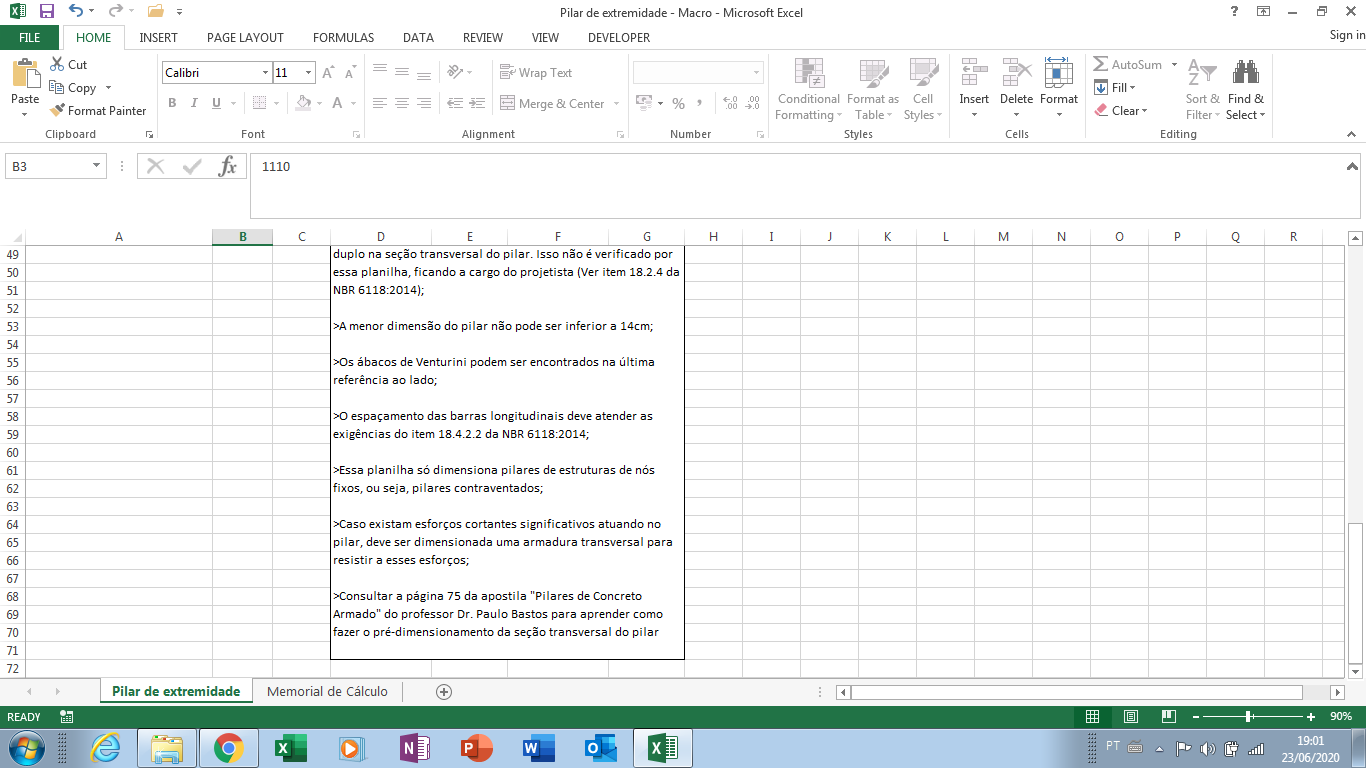Increase font size with the large A icon
Viewport: 1366px width, 768px height.
pos(328,72)
